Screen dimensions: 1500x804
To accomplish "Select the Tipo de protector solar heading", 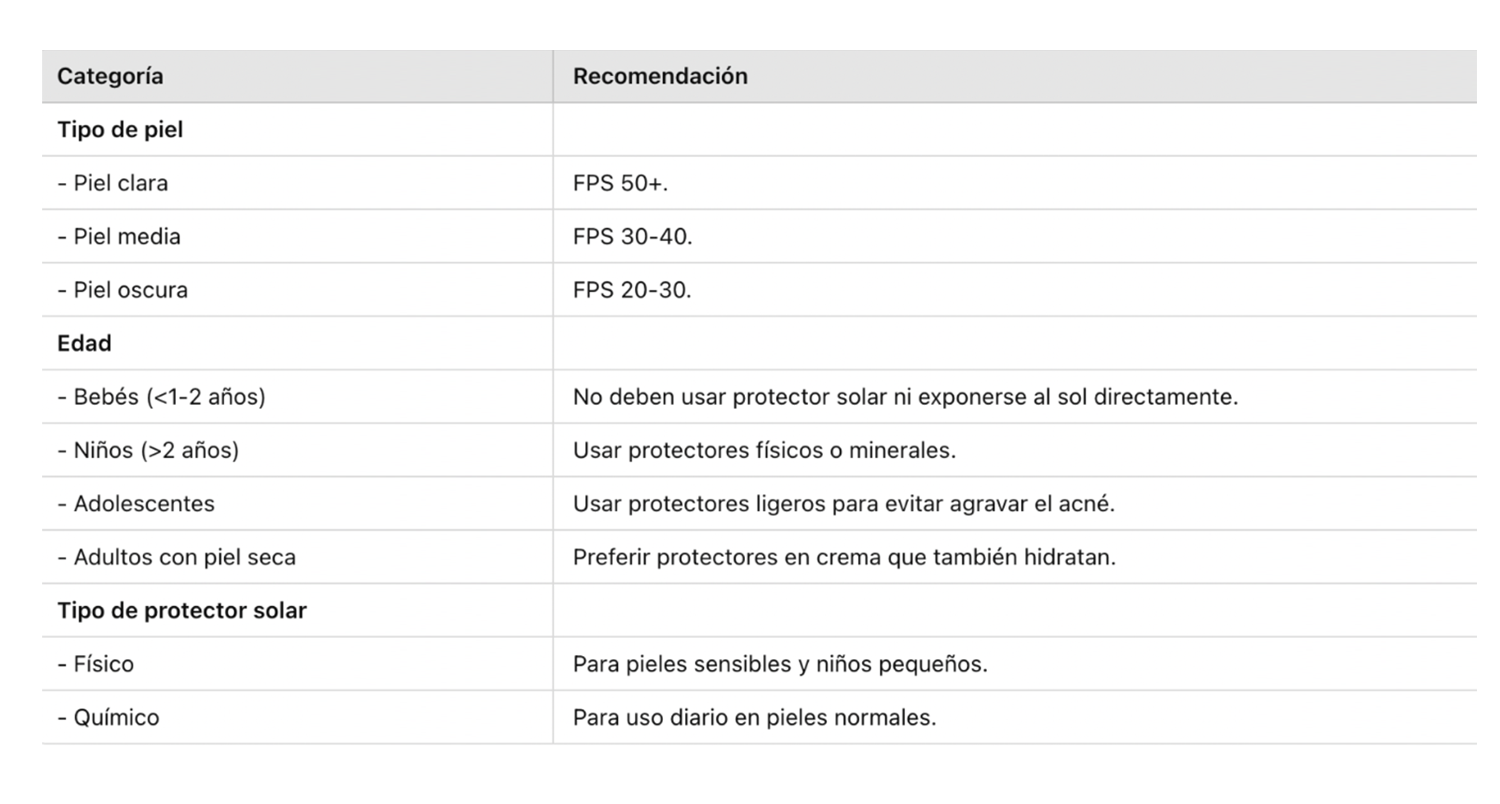I will [x=182, y=611].
